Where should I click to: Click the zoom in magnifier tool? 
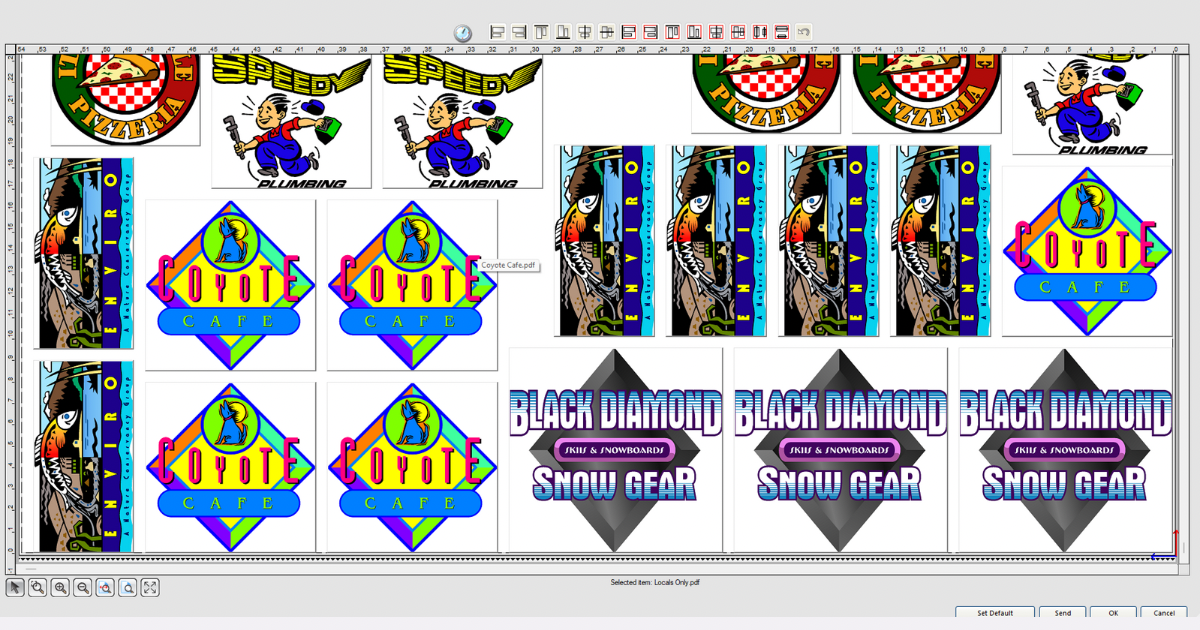click(x=60, y=588)
